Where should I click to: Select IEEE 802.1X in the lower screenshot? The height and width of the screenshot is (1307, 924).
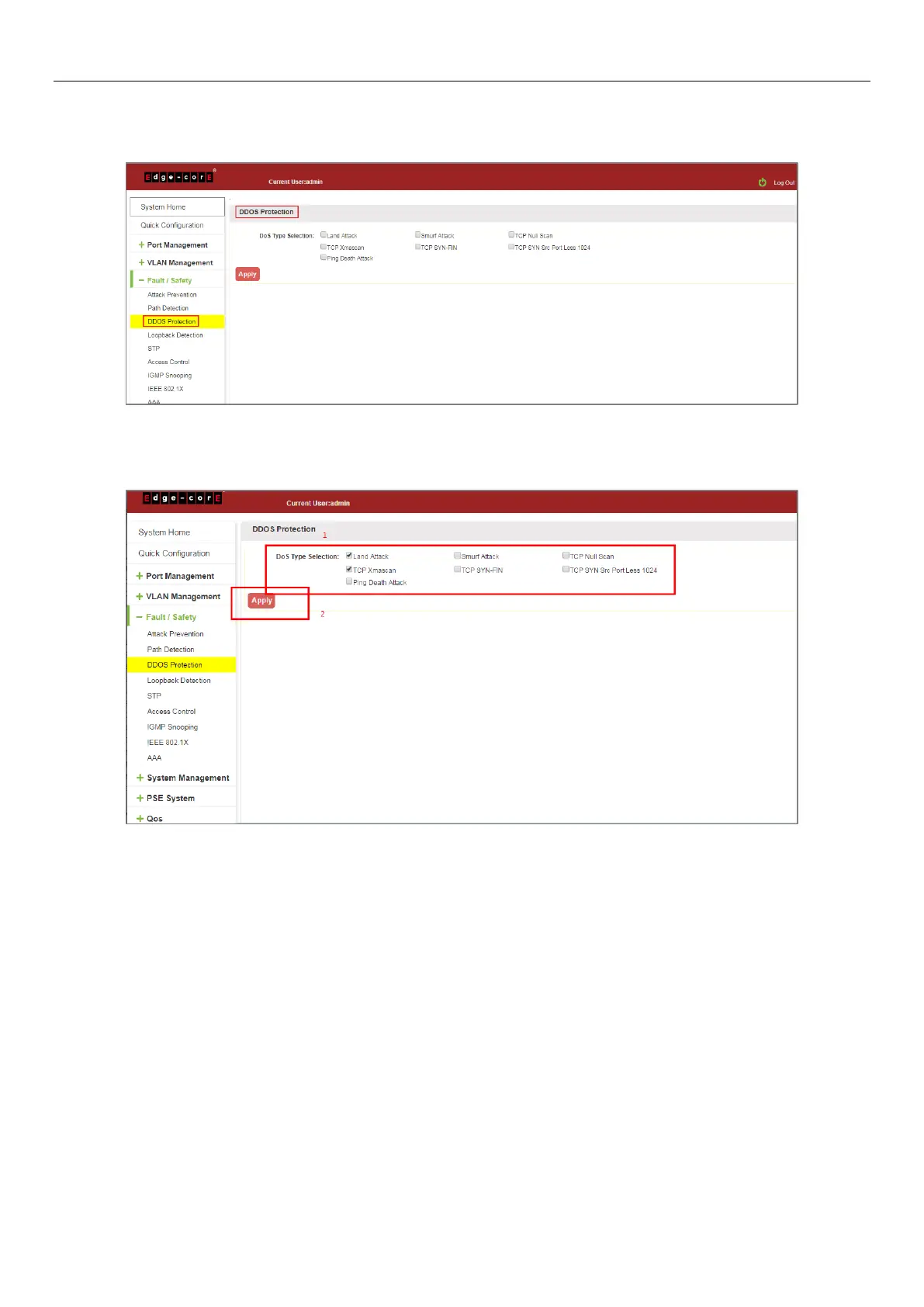(x=168, y=743)
